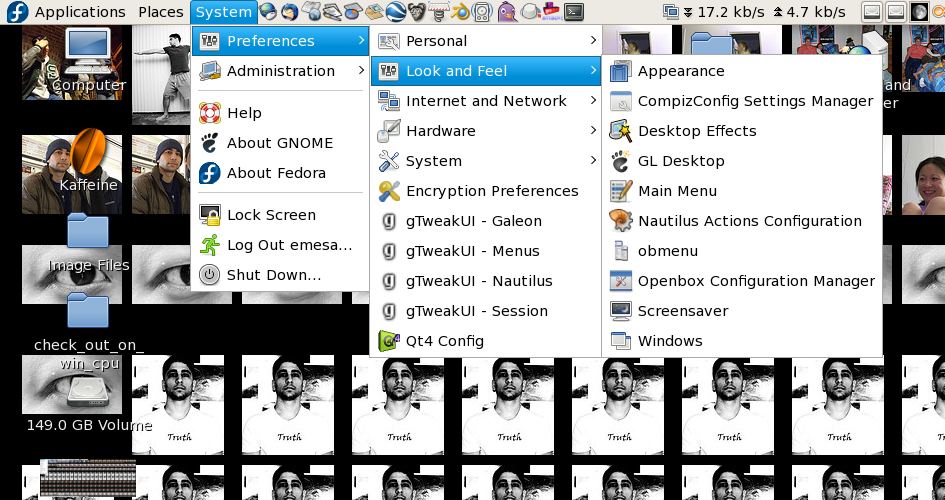The image size is (945, 500).
Task: Open Desktop Effects settings
Action: click(742, 131)
